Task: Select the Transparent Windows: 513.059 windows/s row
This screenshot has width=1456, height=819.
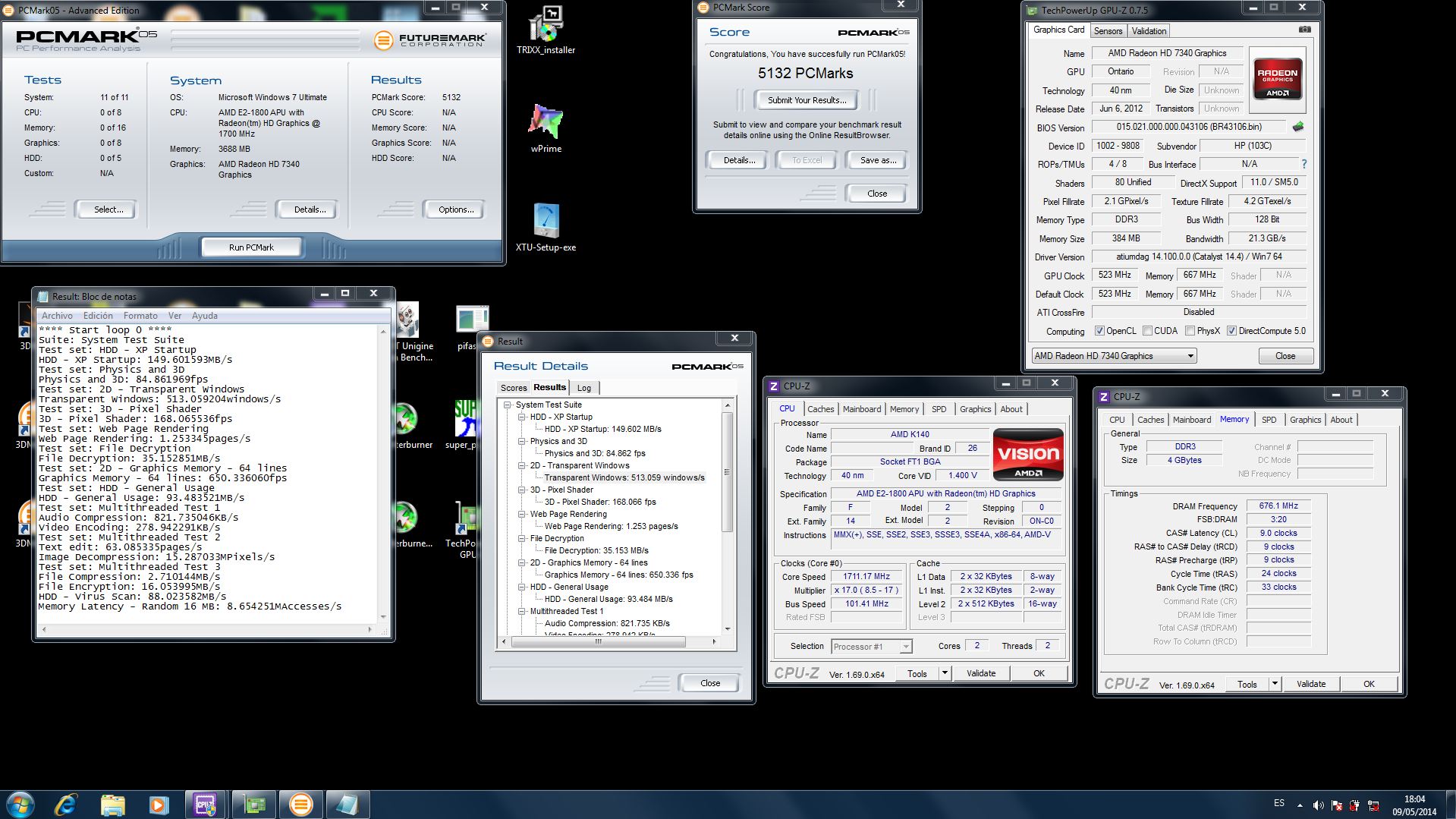Action: pos(624,477)
